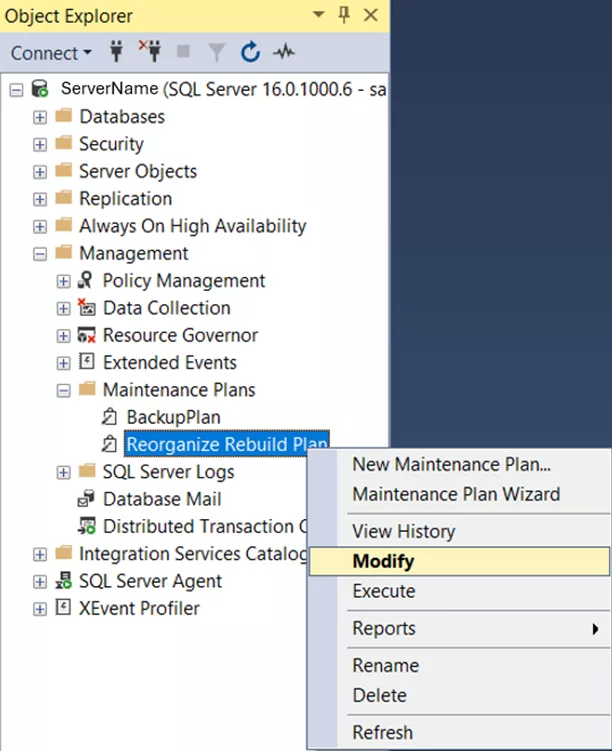The width and height of the screenshot is (612, 751).
Task: Expand the Security node
Action: click(x=40, y=144)
